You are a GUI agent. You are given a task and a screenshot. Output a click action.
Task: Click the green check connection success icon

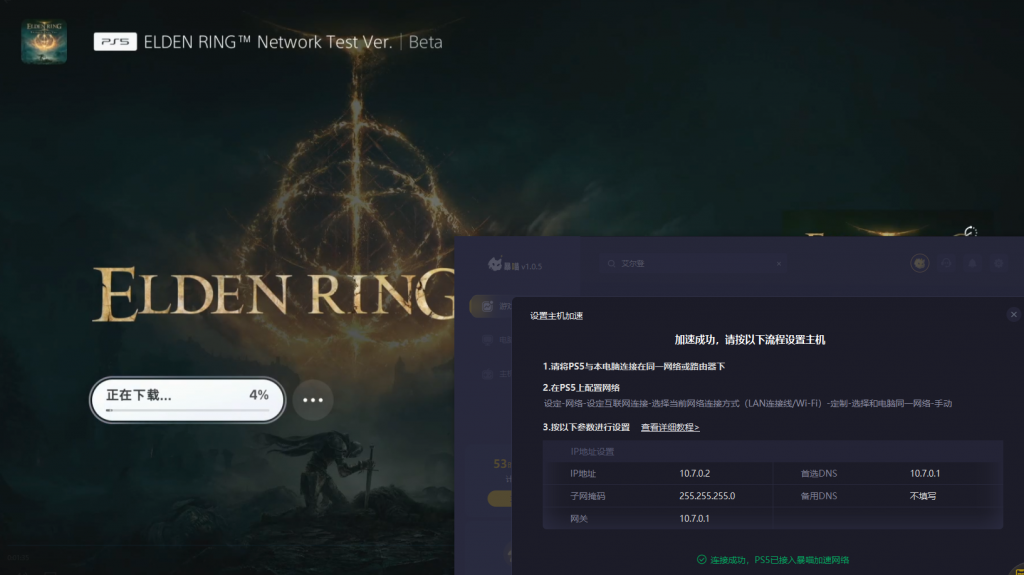click(x=701, y=559)
